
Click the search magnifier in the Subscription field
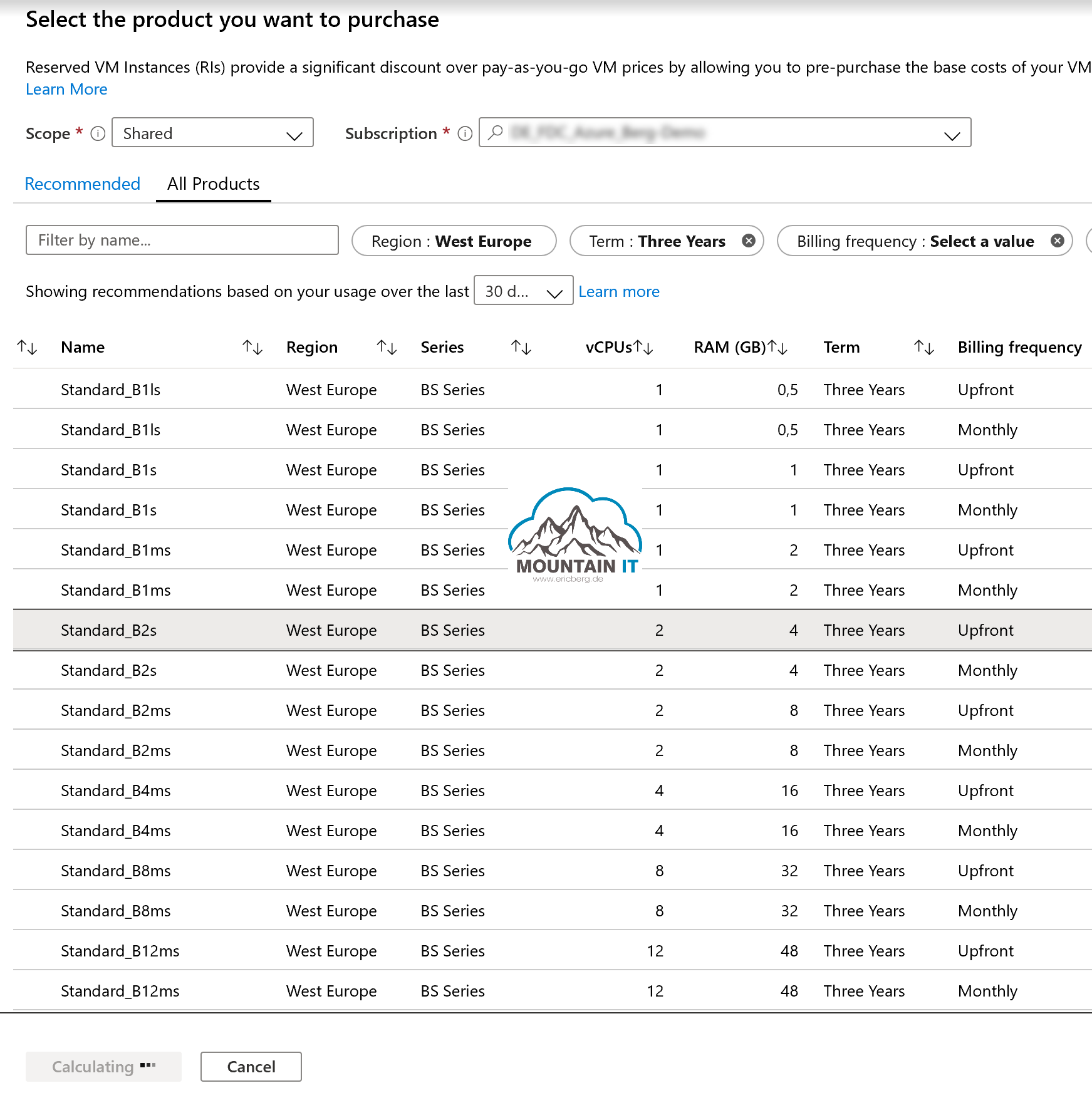pyautogui.click(x=495, y=133)
